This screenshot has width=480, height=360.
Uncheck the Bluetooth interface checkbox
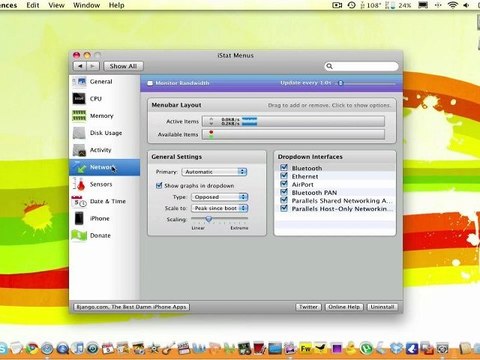tap(284, 168)
